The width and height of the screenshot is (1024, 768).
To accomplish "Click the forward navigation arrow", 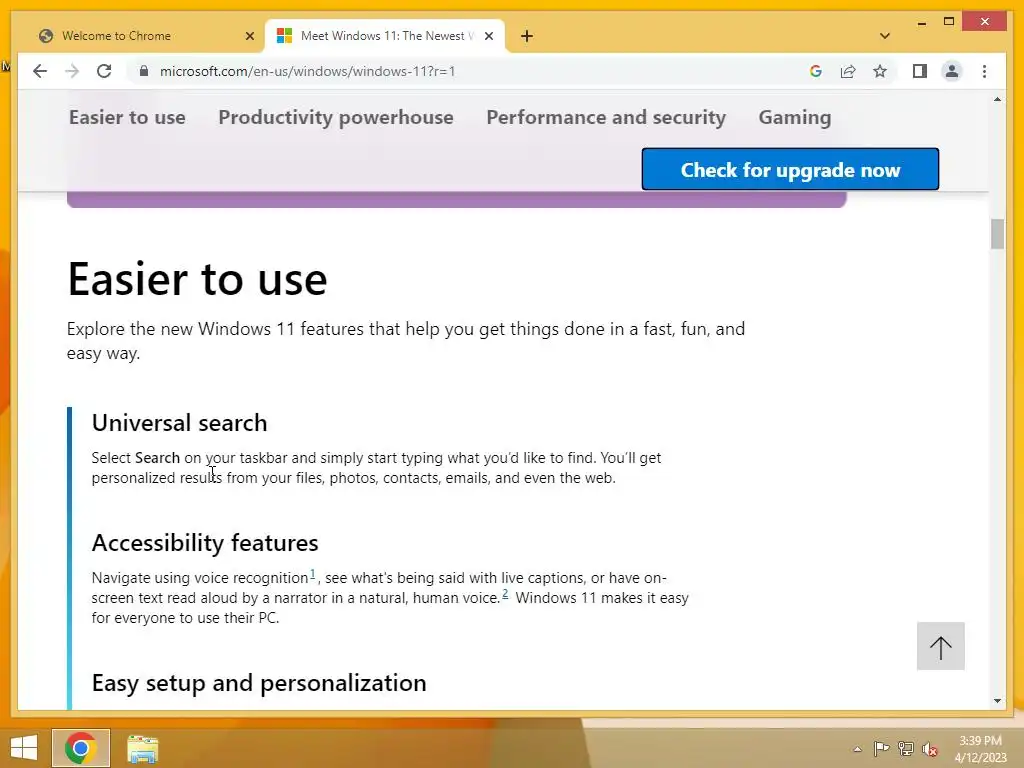I will click(72, 71).
